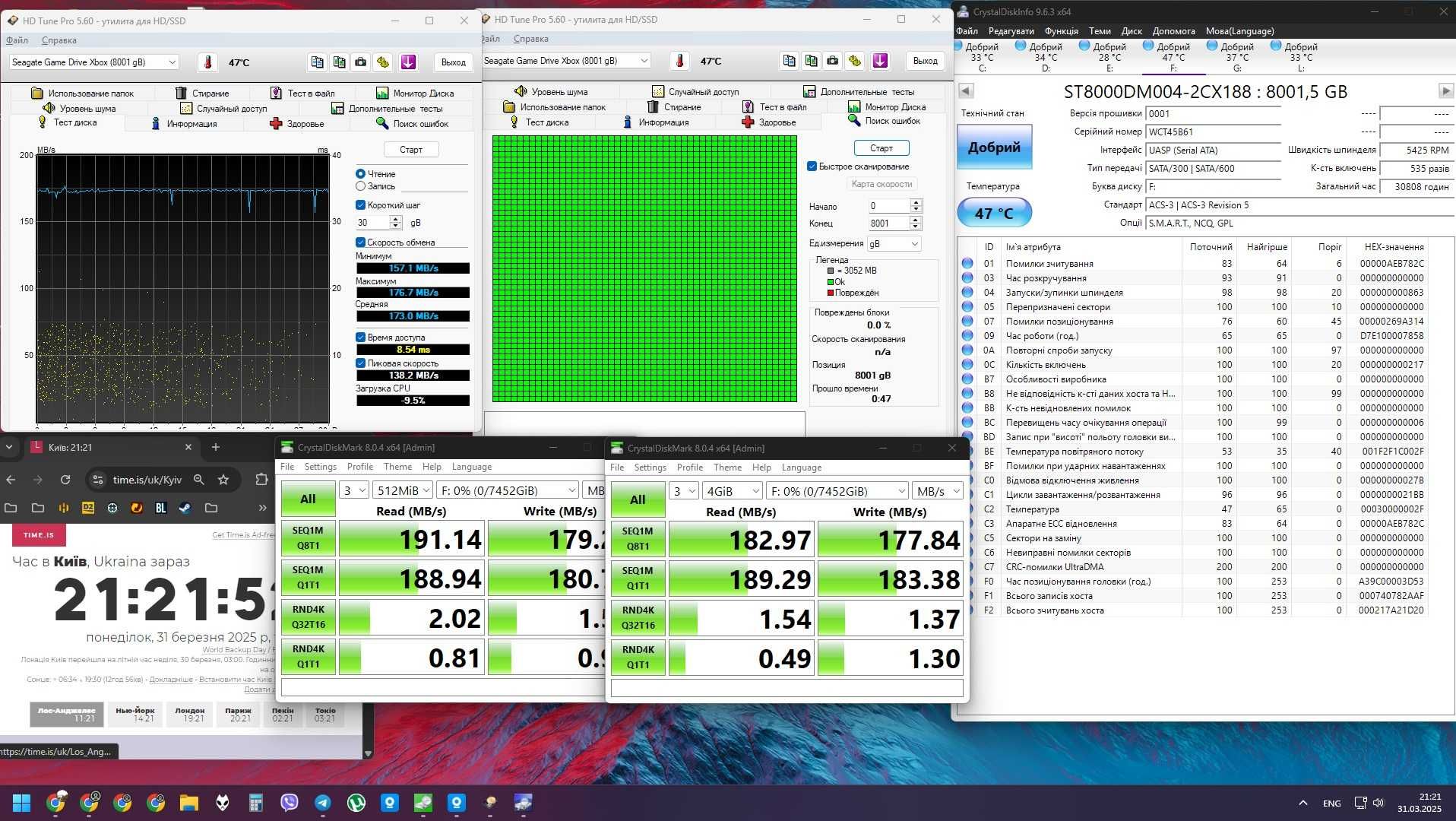Screen dimensions: 1456x821
Task: Uncheck Быстрое сканирование checkbox
Action: [812, 166]
